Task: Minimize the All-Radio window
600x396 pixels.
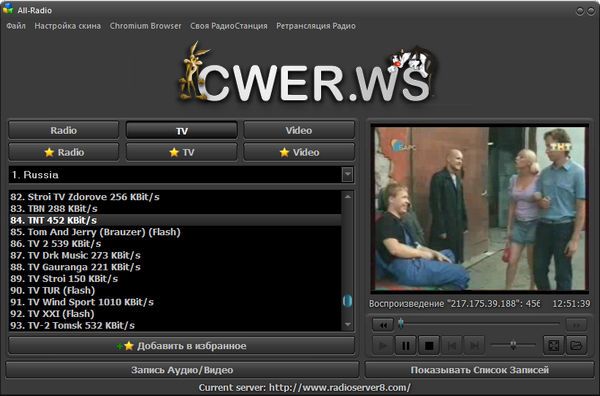Action: click(x=580, y=11)
